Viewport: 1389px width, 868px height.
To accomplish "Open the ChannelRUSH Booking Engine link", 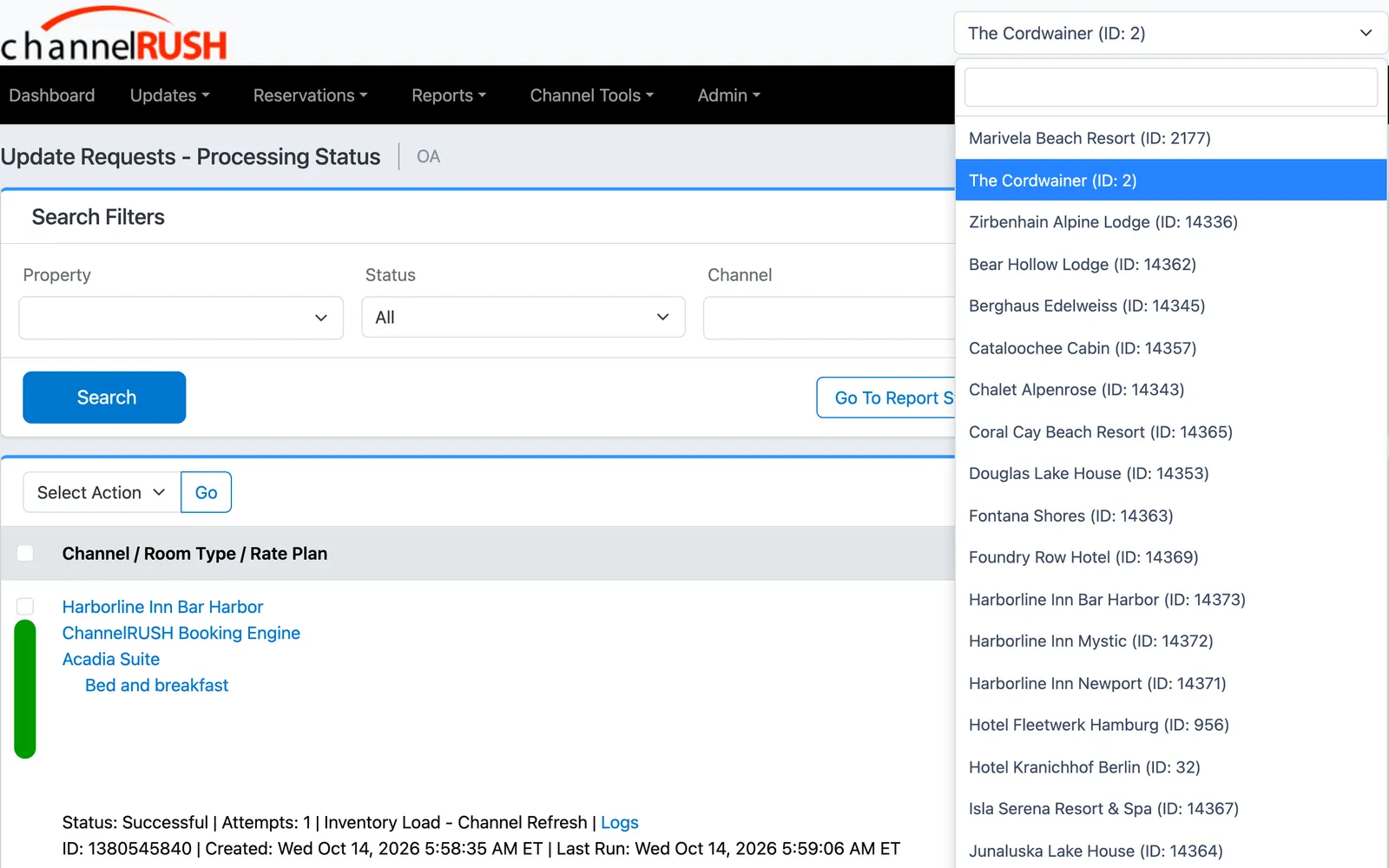I will click(x=181, y=633).
